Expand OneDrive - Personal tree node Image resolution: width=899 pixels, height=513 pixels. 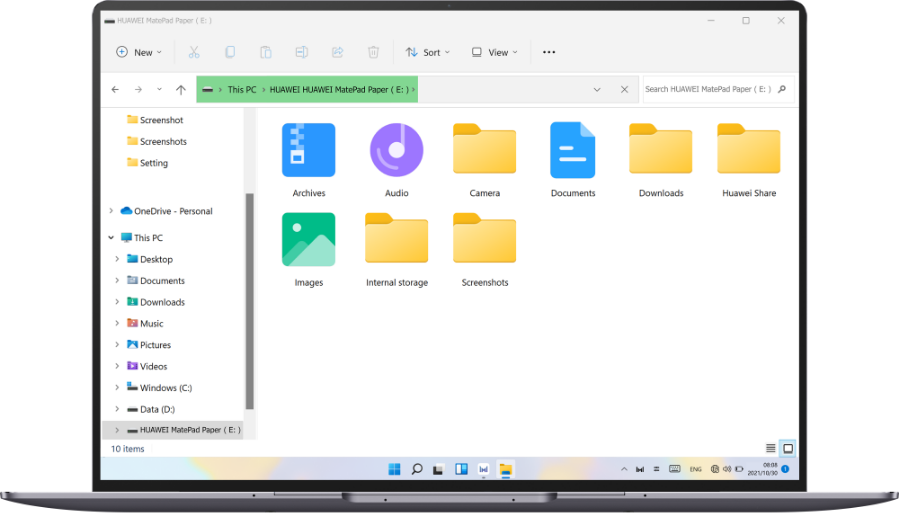click(111, 211)
